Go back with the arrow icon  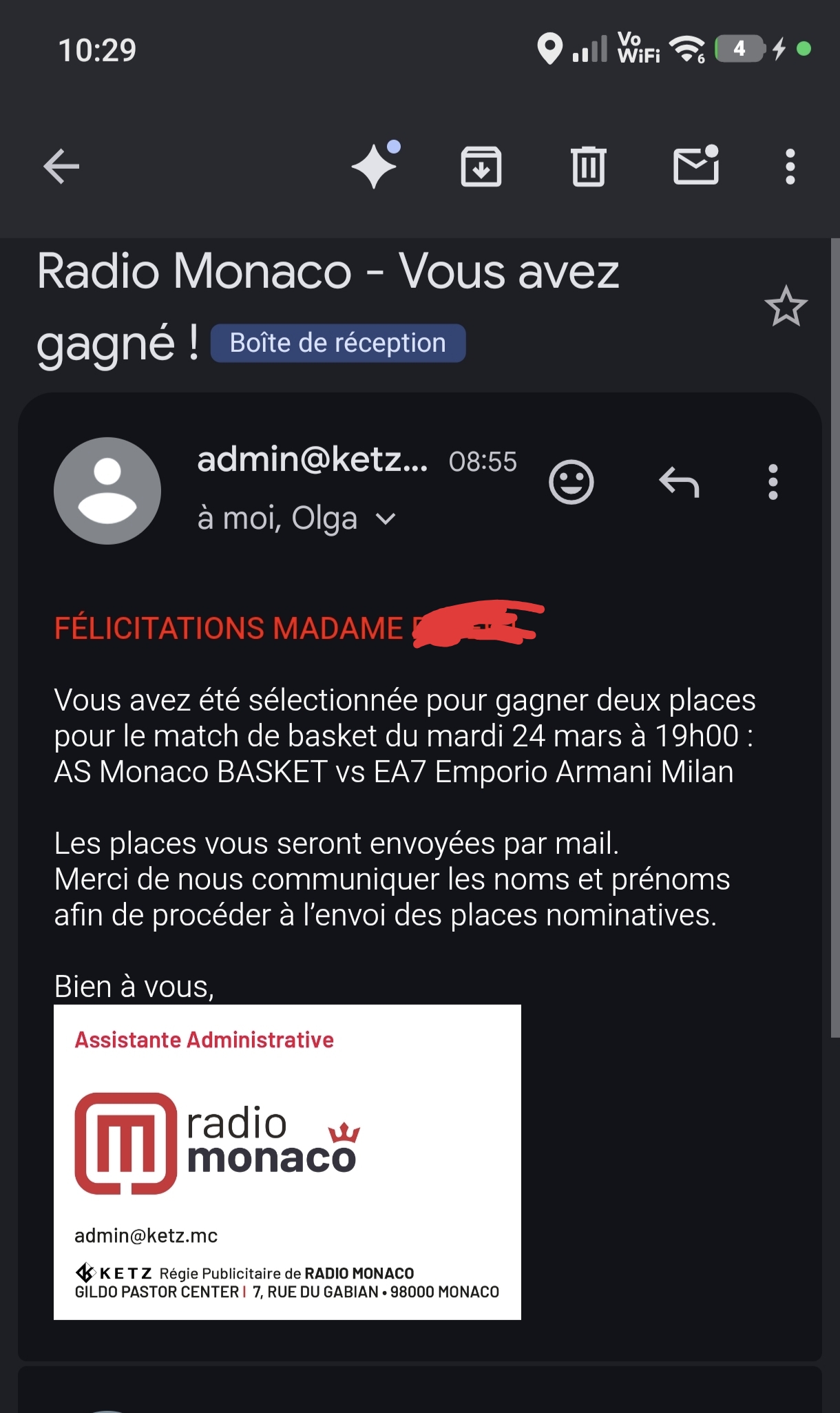coord(62,167)
